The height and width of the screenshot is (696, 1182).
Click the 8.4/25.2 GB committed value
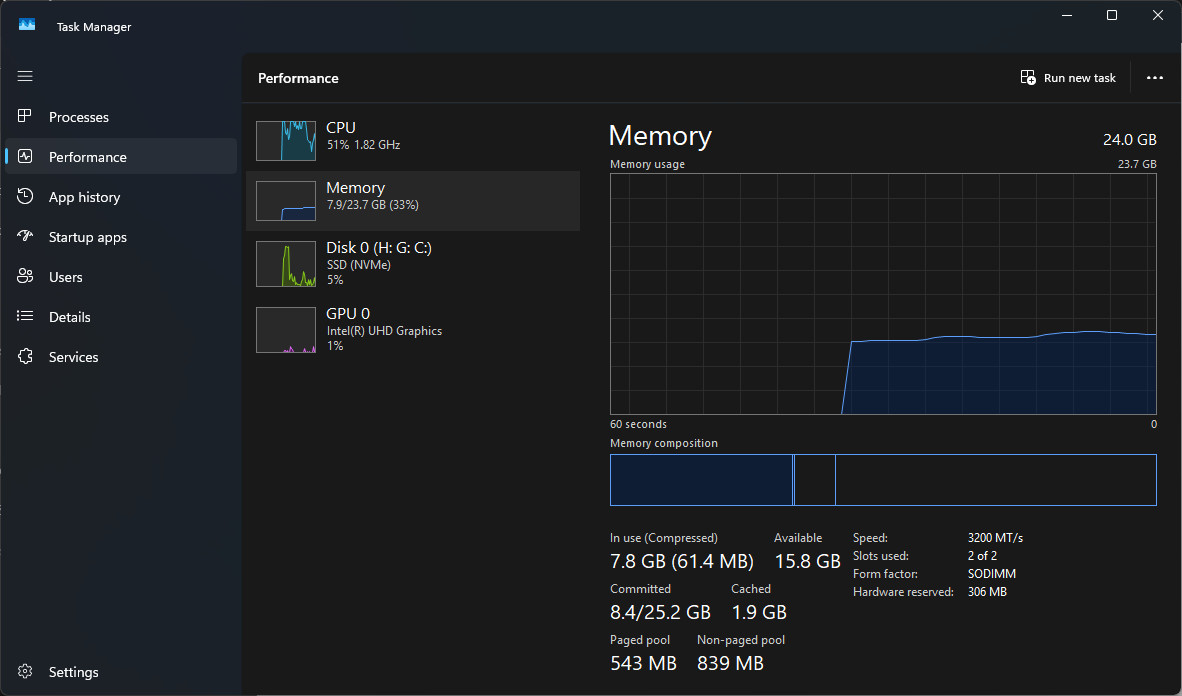click(x=660, y=612)
